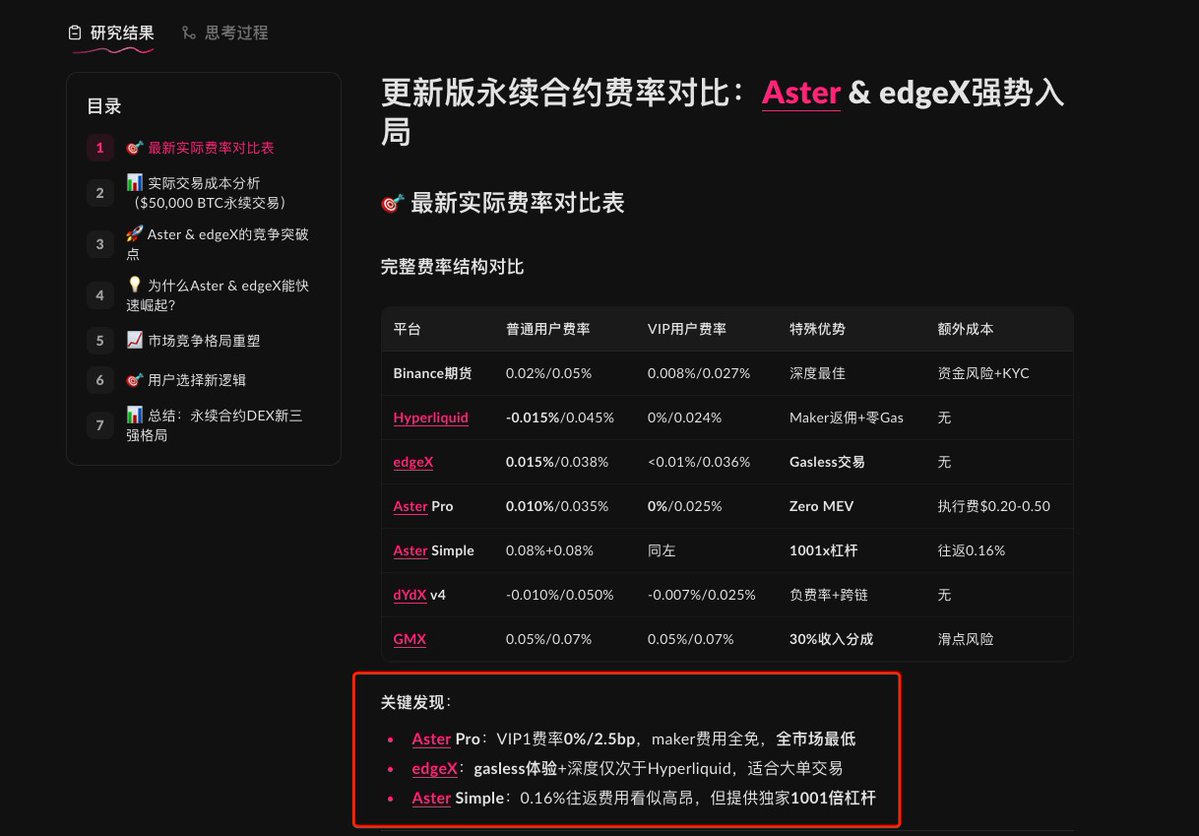Image resolution: width=1199 pixels, height=836 pixels.
Task: Click the Binance期货 cell
Action: click(x=432, y=373)
